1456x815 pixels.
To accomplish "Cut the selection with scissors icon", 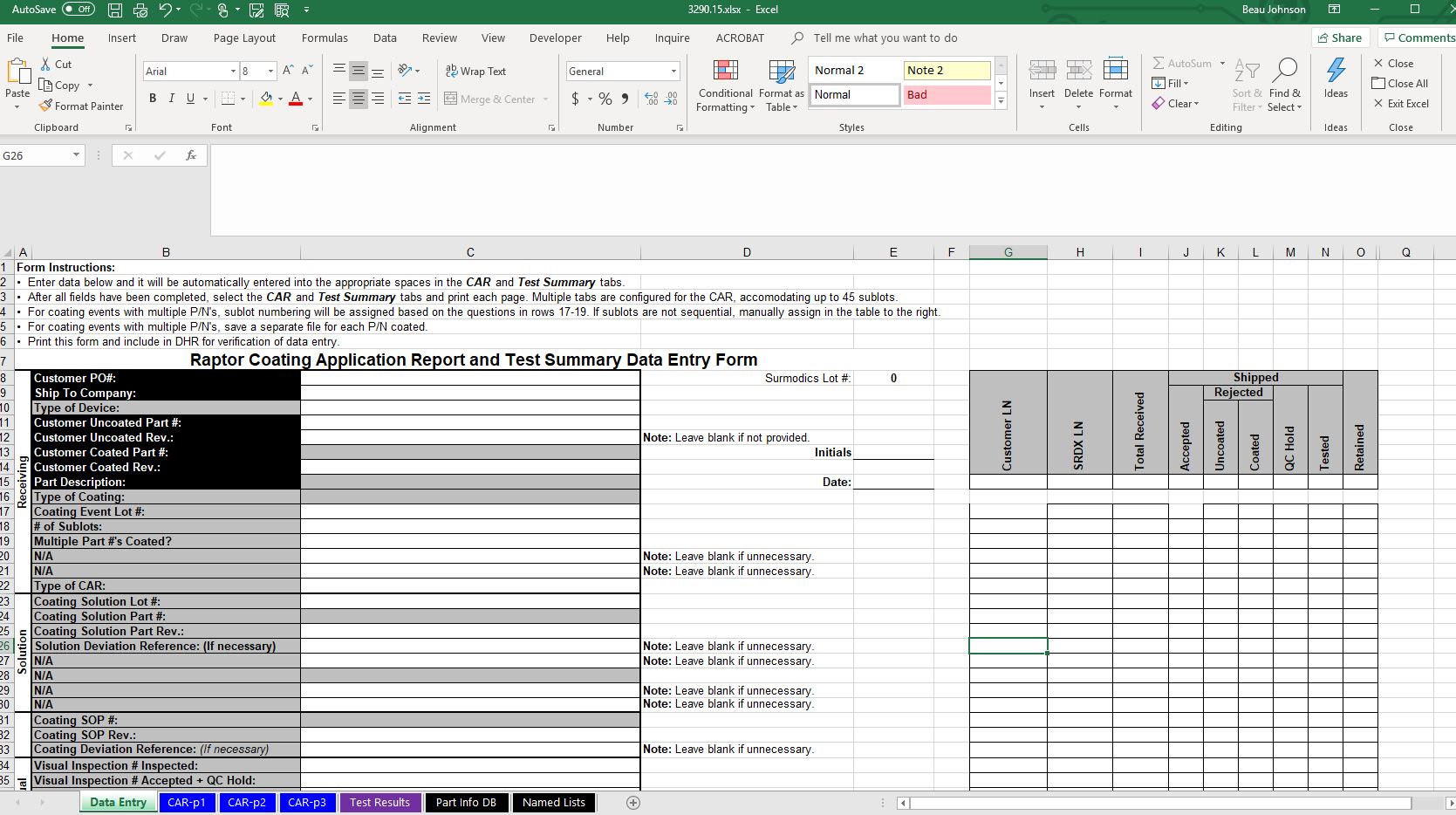I will (x=46, y=64).
